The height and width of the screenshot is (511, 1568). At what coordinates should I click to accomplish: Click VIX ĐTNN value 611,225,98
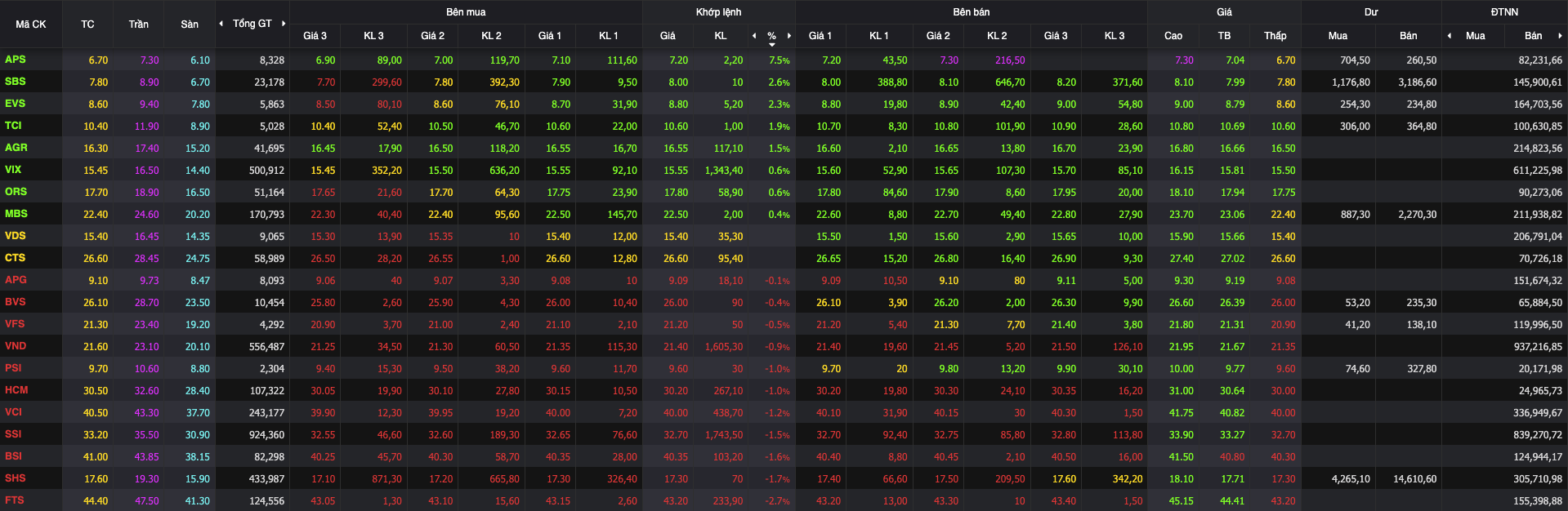tap(1537, 171)
